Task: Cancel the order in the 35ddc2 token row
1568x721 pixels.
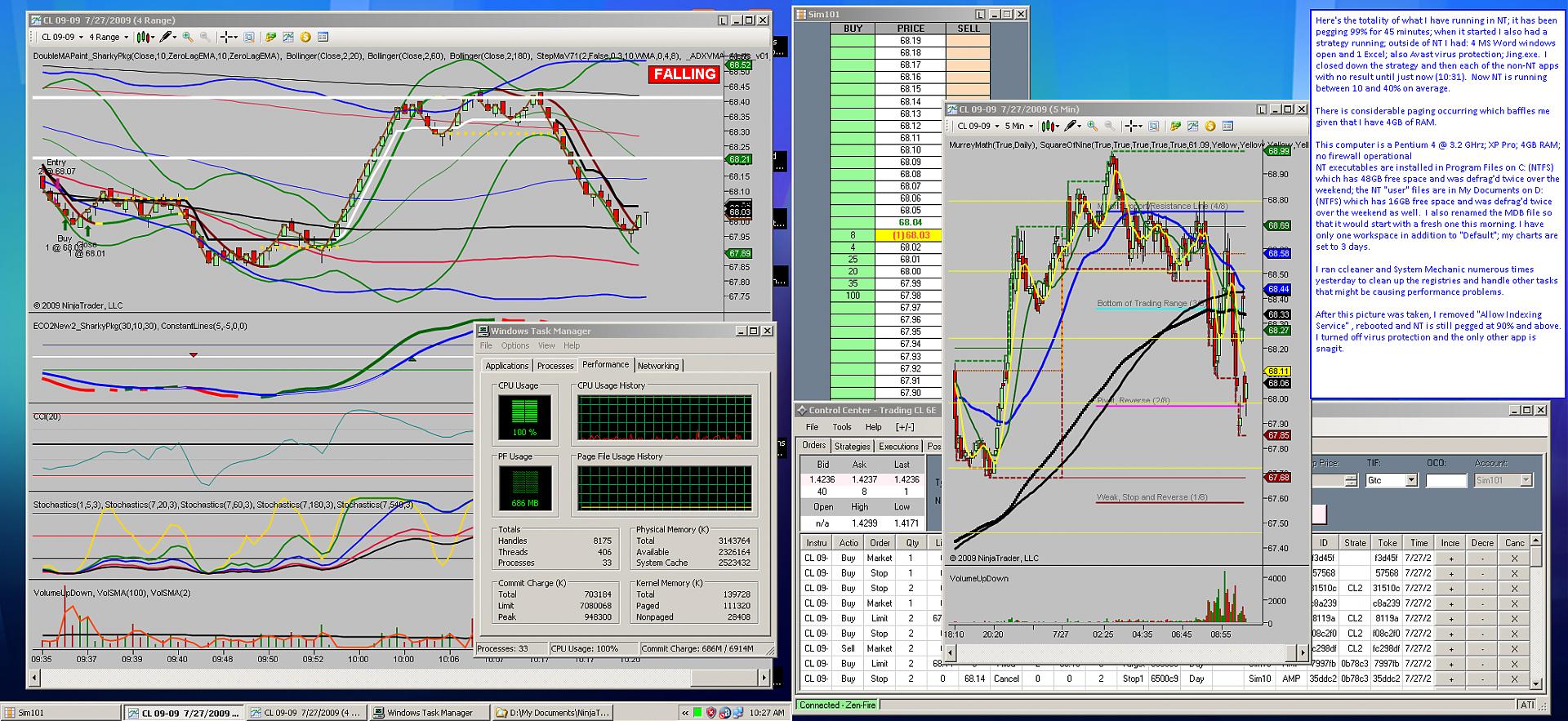Action: 1514,679
